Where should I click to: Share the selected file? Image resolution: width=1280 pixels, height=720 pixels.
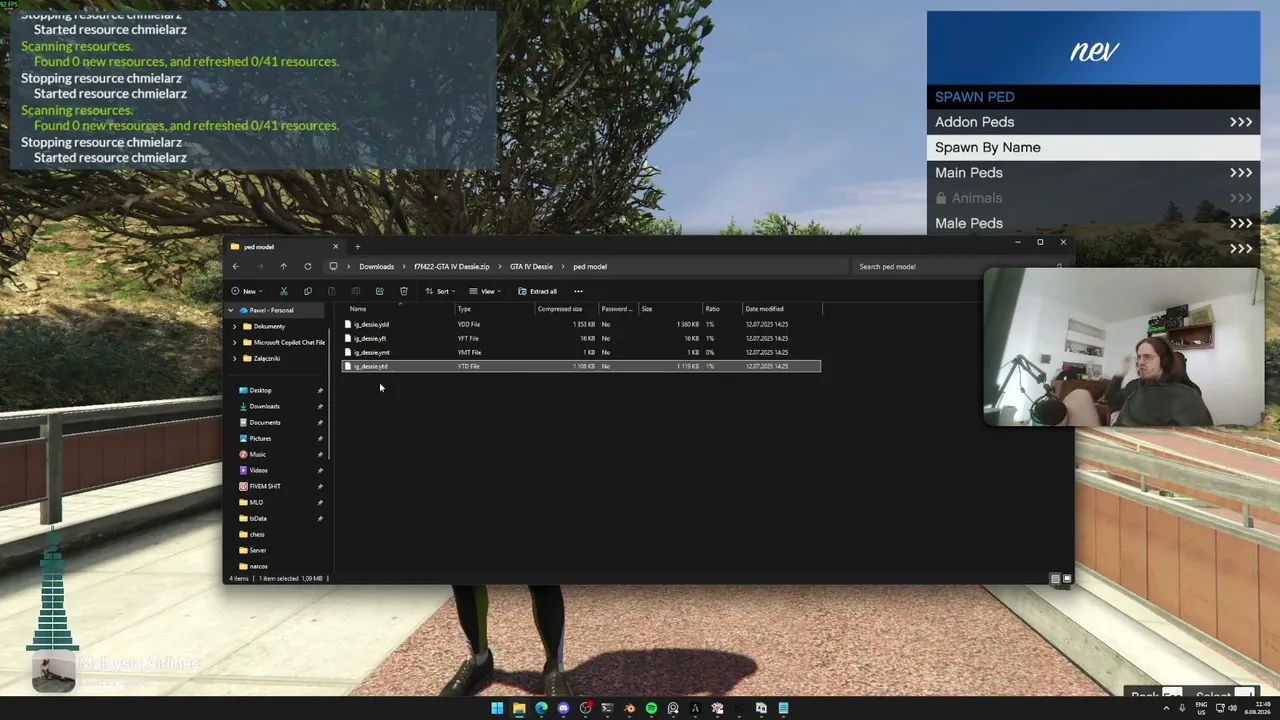[379, 291]
